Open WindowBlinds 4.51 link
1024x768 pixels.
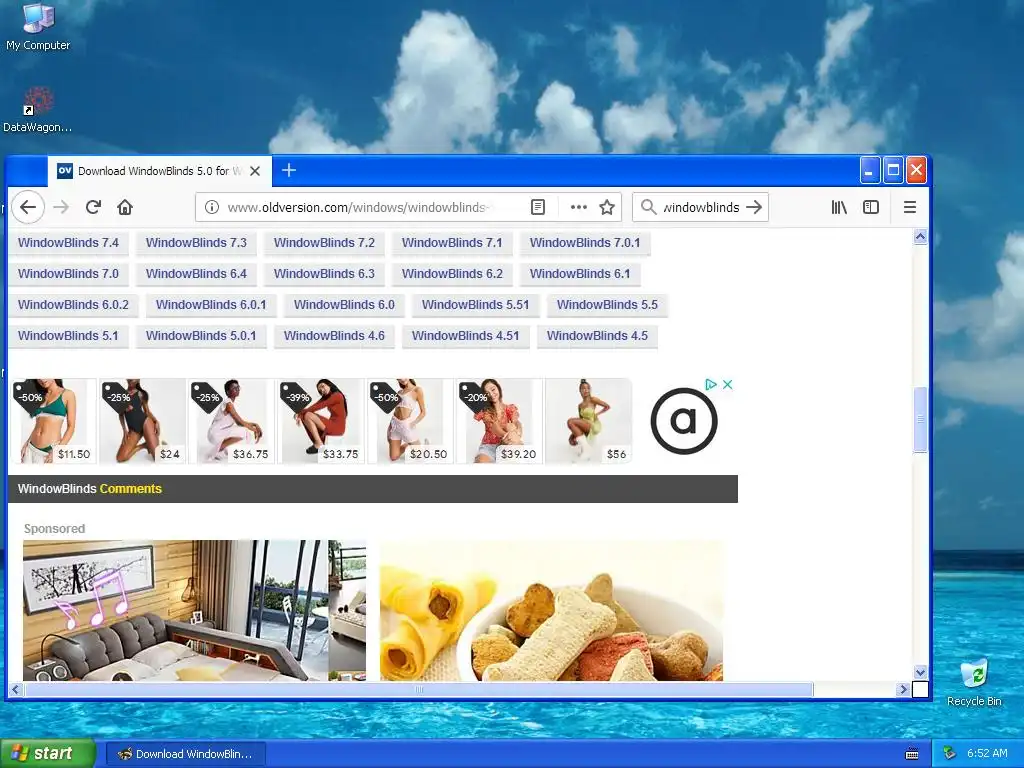[x=466, y=336]
